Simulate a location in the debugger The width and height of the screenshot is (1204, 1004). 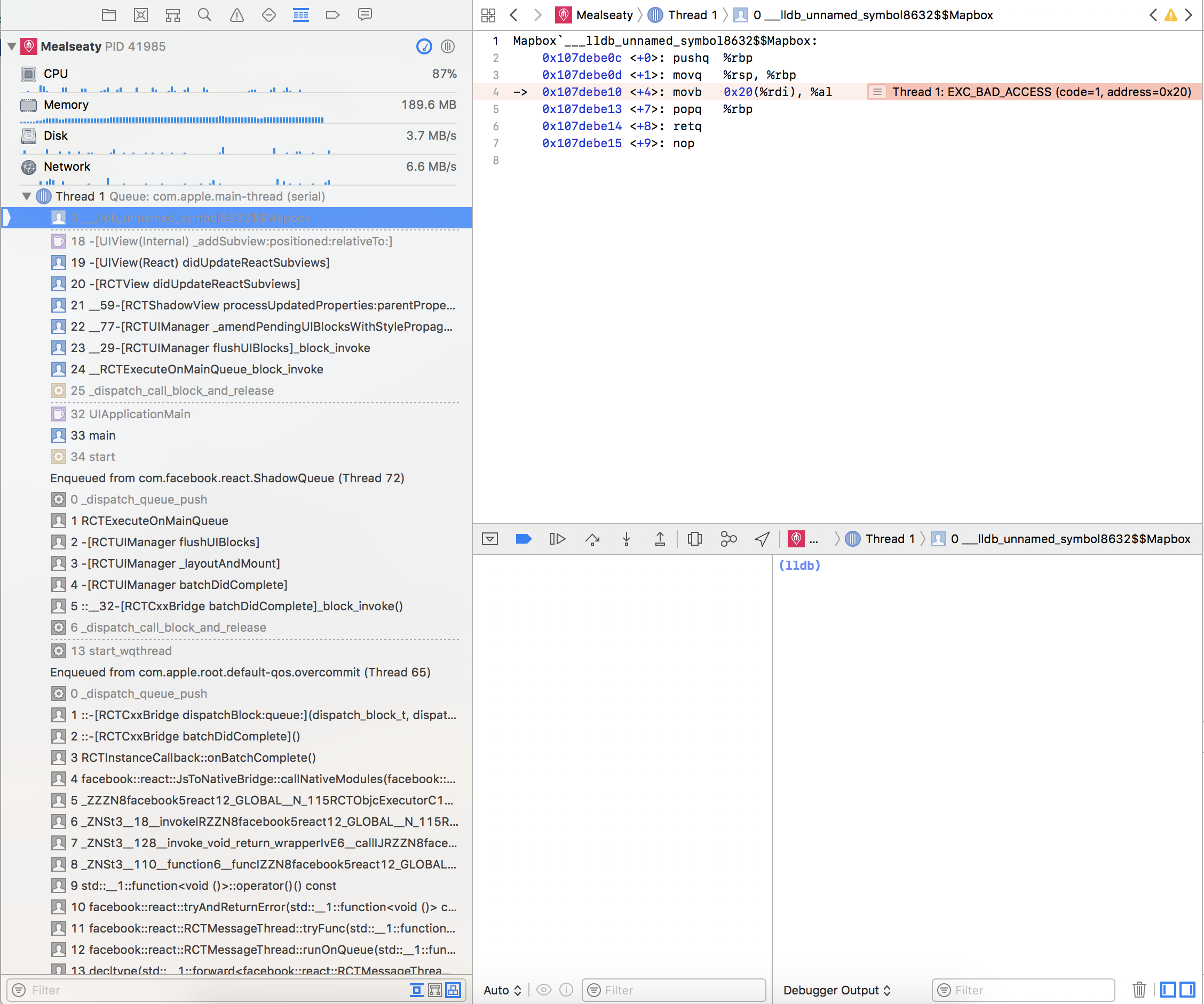[x=762, y=539]
